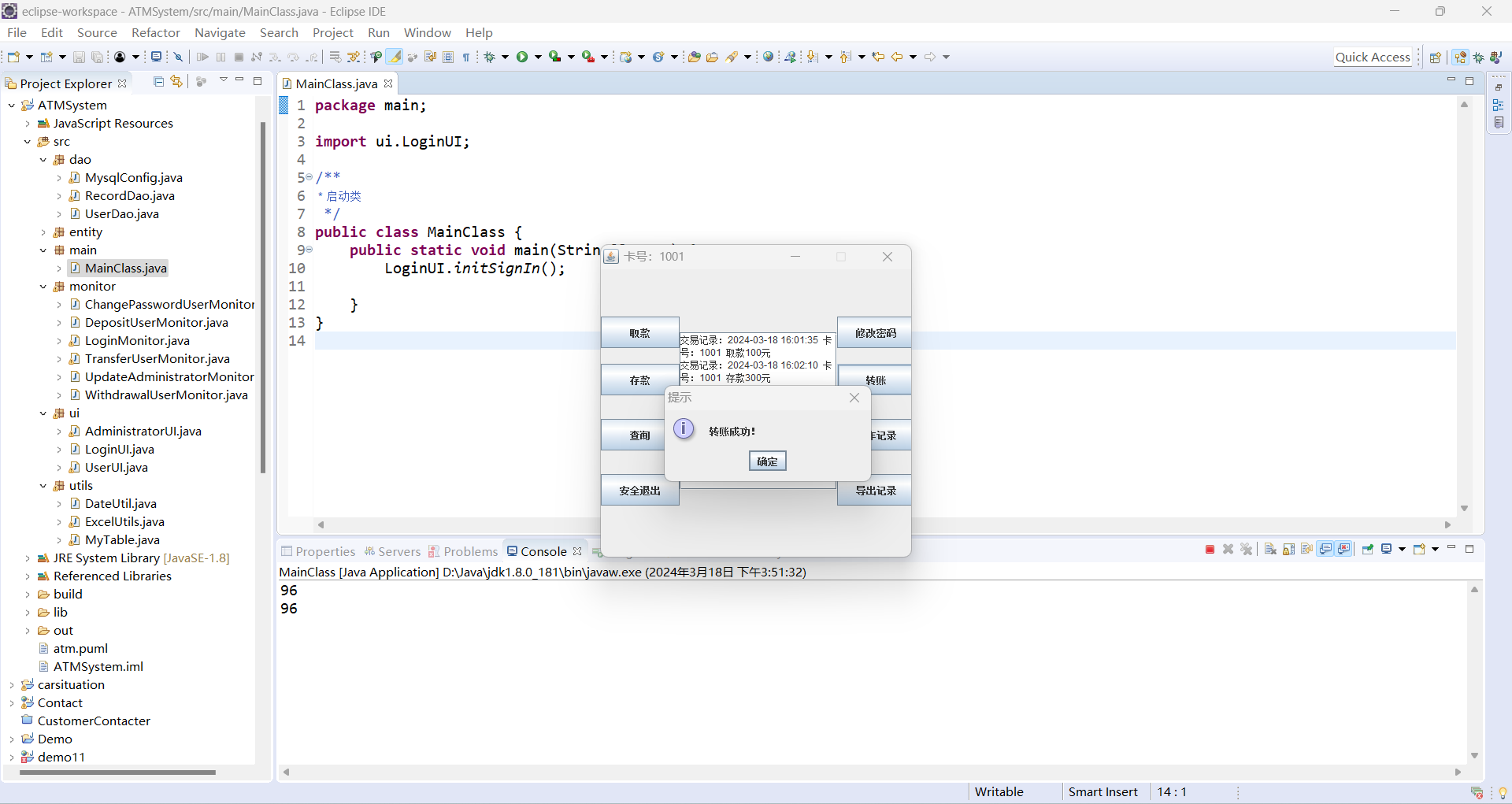Open the Navigate menu
This screenshot has height=804, width=1512.
point(220,32)
